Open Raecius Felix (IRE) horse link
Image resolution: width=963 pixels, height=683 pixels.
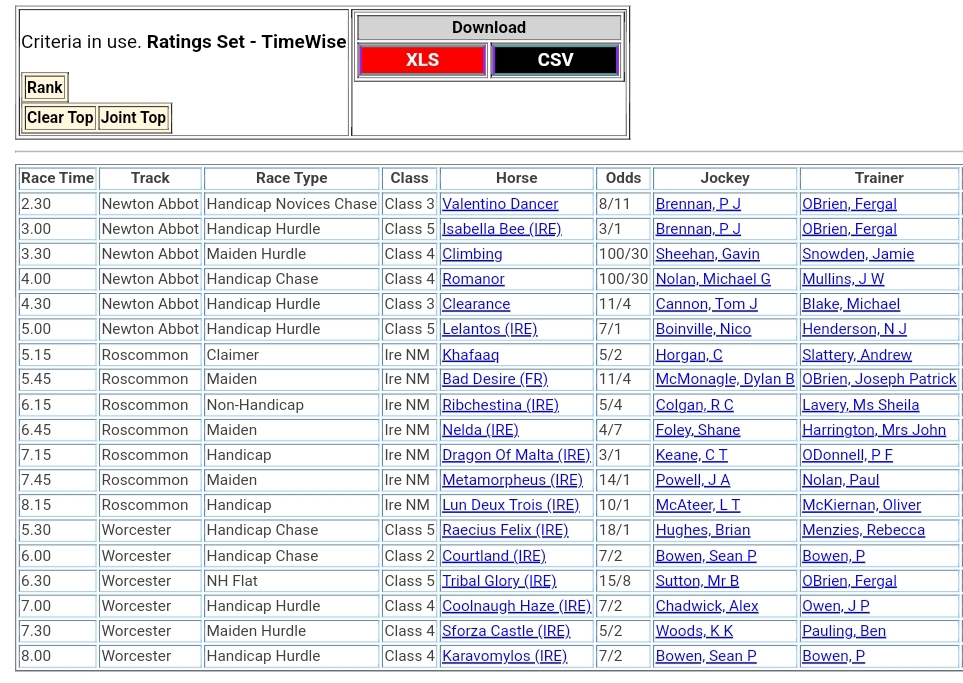click(505, 530)
